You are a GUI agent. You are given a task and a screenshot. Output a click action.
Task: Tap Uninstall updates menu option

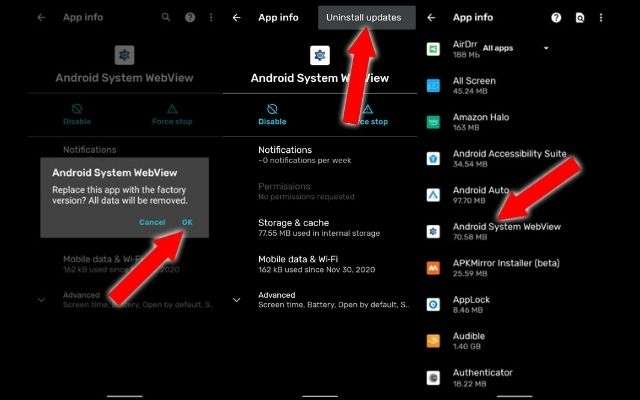(367, 18)
